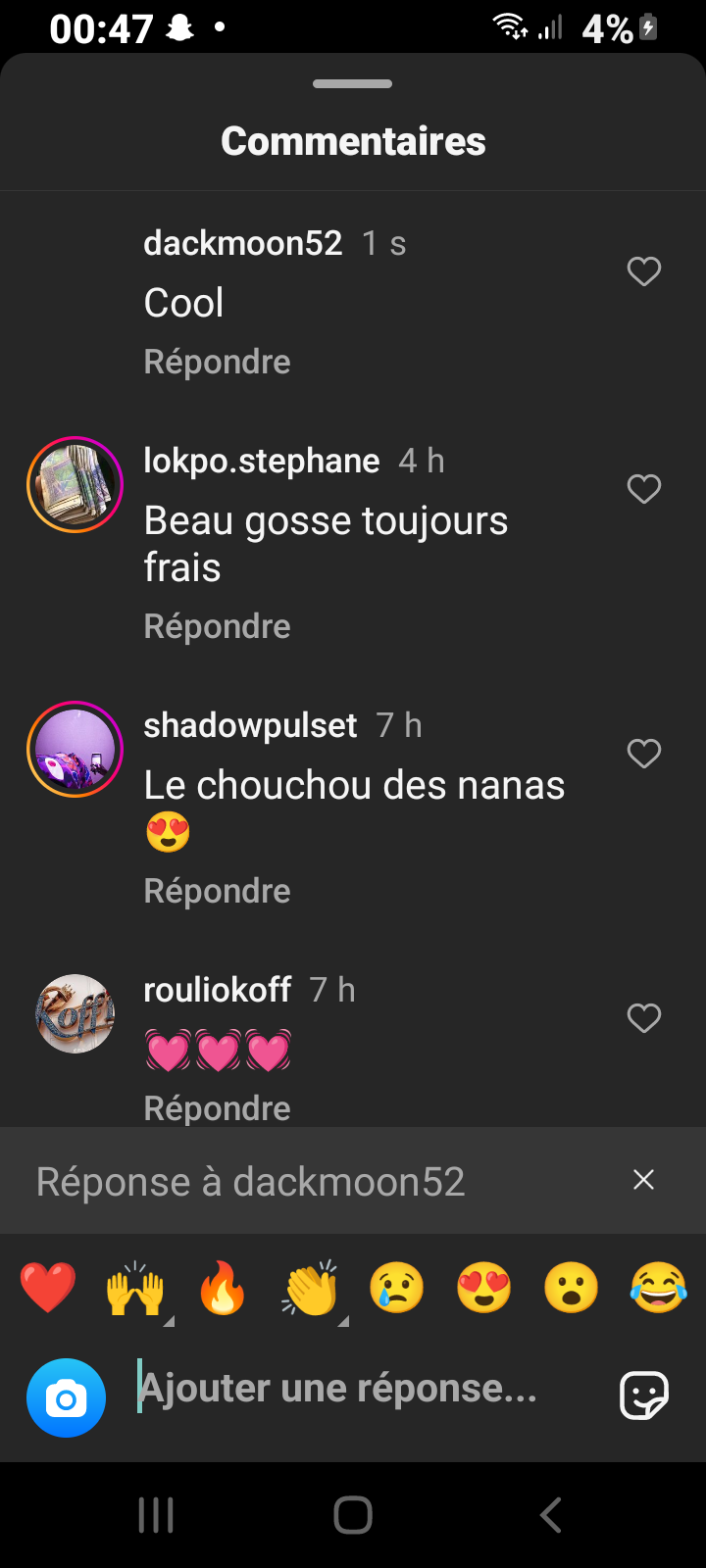Insert clapping hands emoji reaction
The image size is (706, 1568).
coord(311,1288)
